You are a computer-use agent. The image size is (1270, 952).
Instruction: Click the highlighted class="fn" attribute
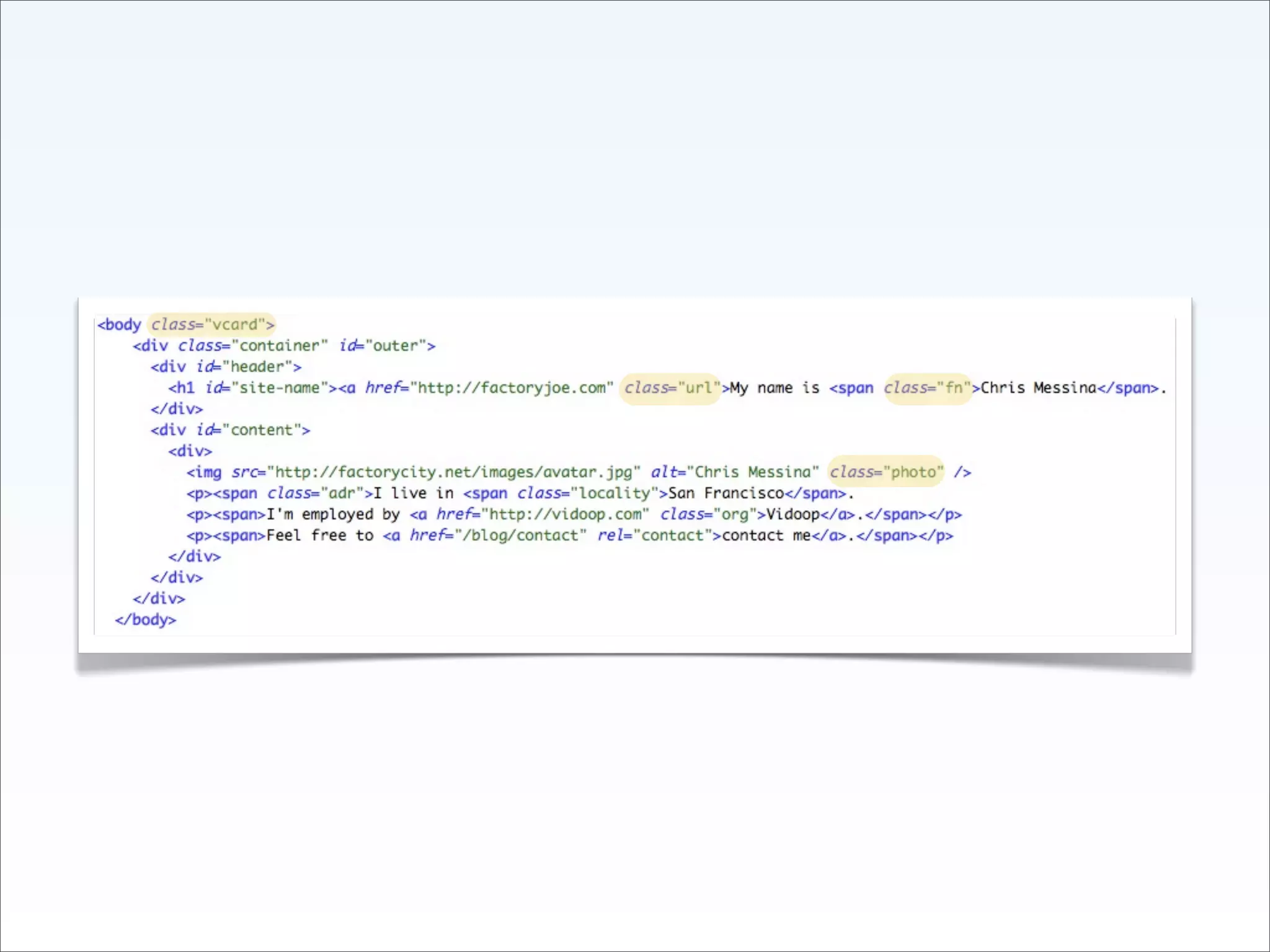pos(928,388)
